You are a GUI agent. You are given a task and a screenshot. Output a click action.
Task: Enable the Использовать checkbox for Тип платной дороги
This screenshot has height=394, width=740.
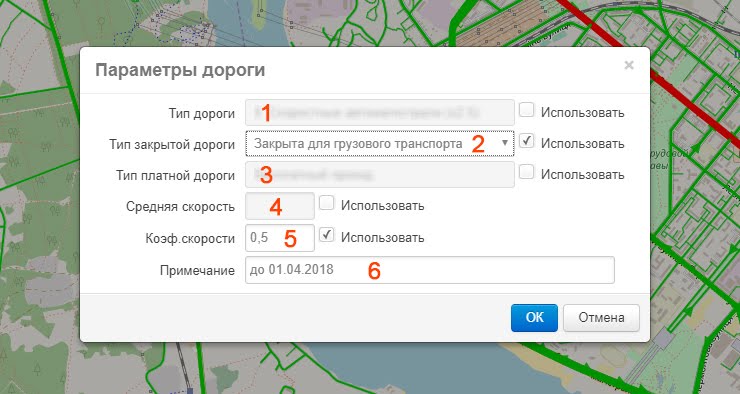tap(526, 172)
